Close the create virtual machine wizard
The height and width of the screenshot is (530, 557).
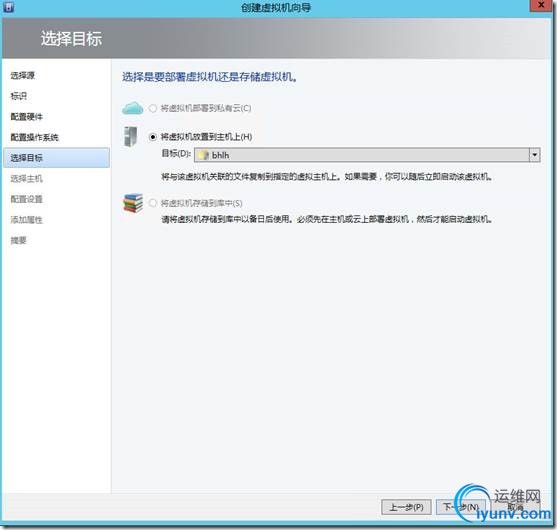(541, 6)
